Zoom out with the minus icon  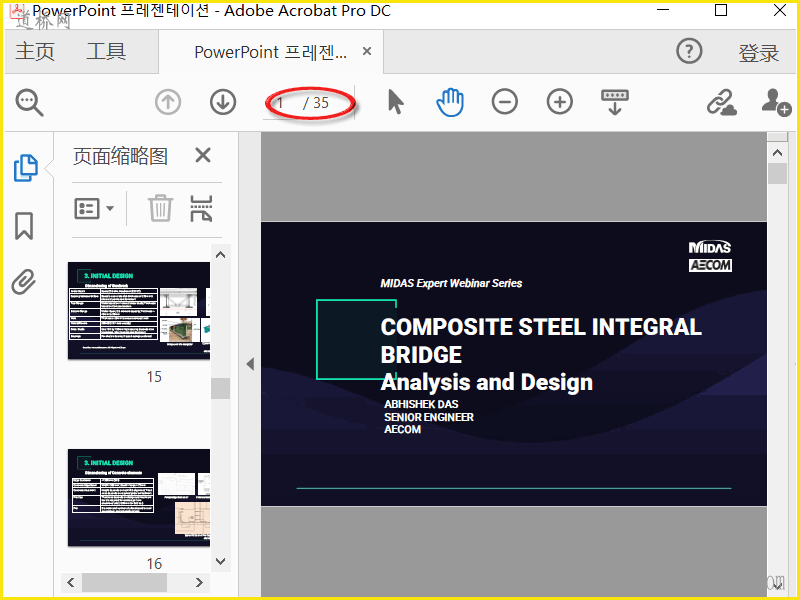point(505,102)
